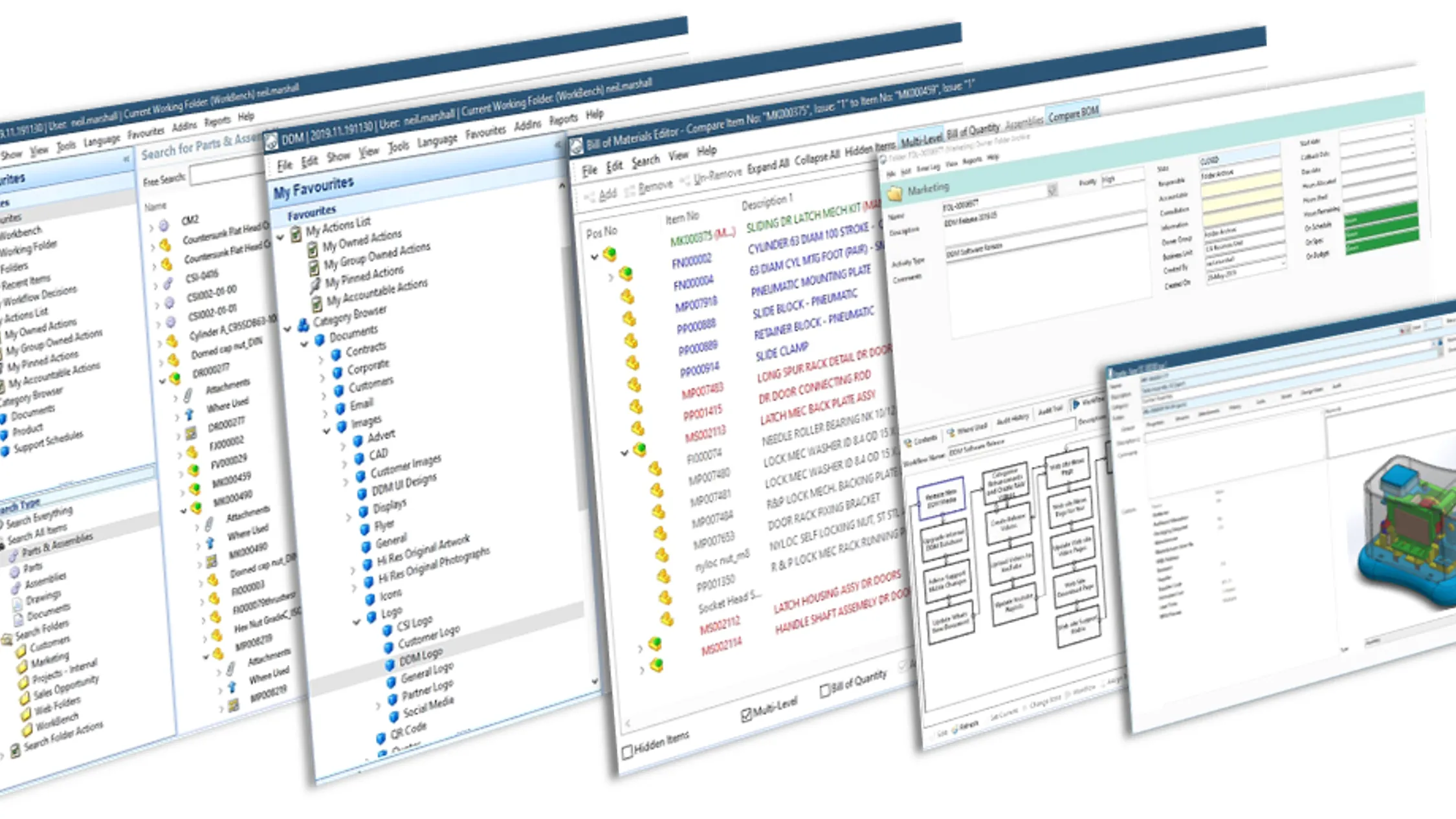
Task: Click the DDM Logo folder icon
Action: coord(390,664)
